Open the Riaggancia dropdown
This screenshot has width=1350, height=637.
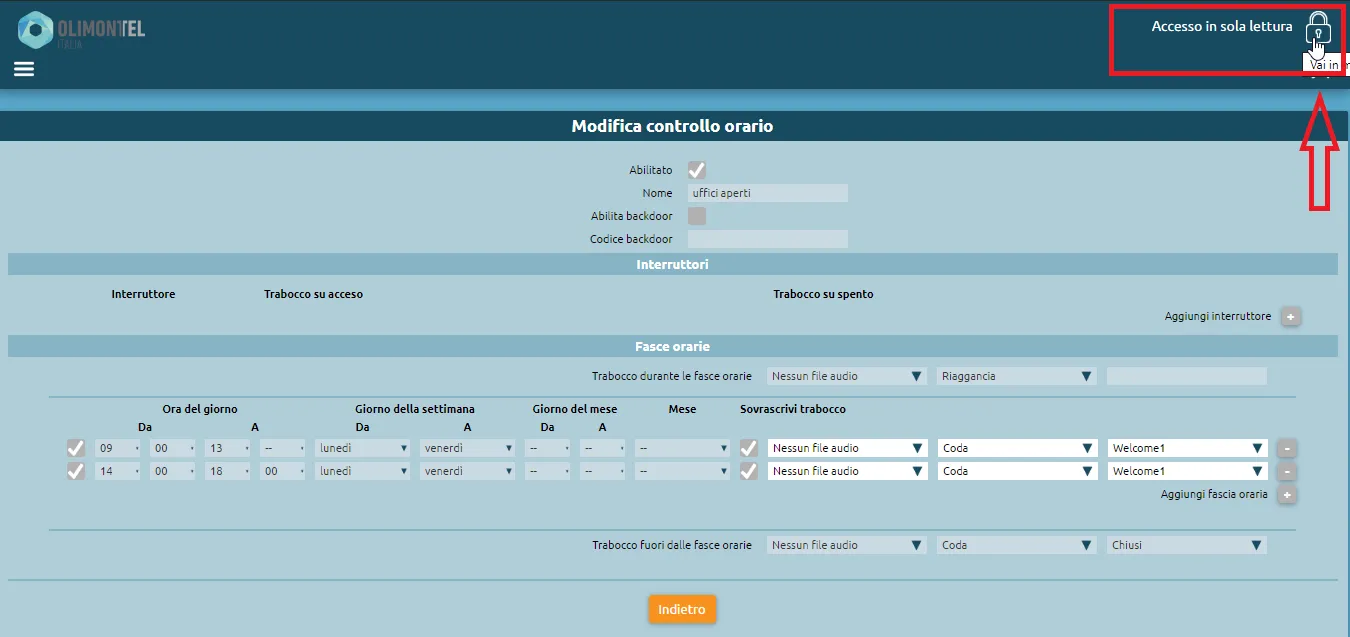pos(1017,377)
